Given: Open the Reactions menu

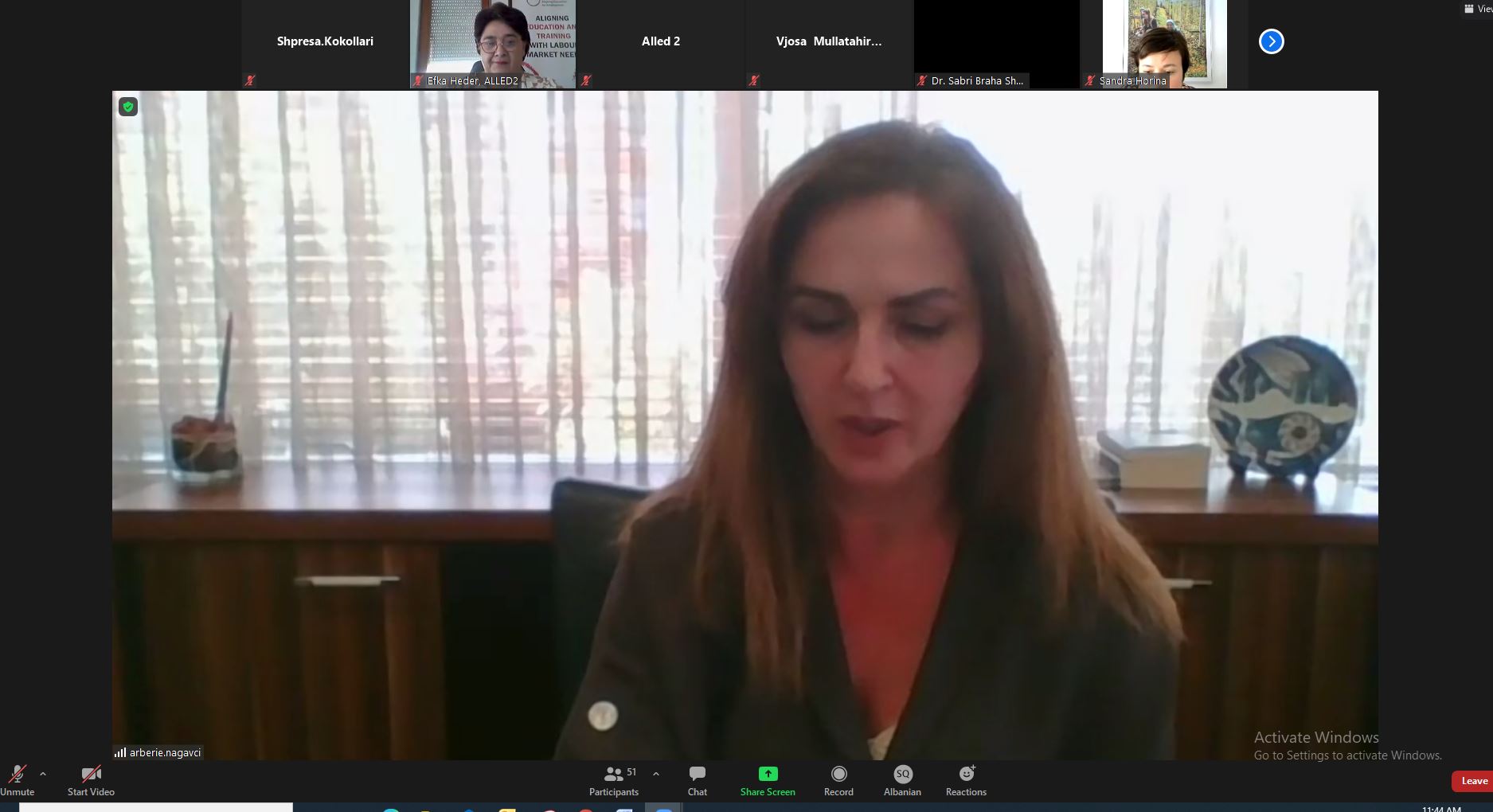Looking at the screenshot, I should 966,780.
